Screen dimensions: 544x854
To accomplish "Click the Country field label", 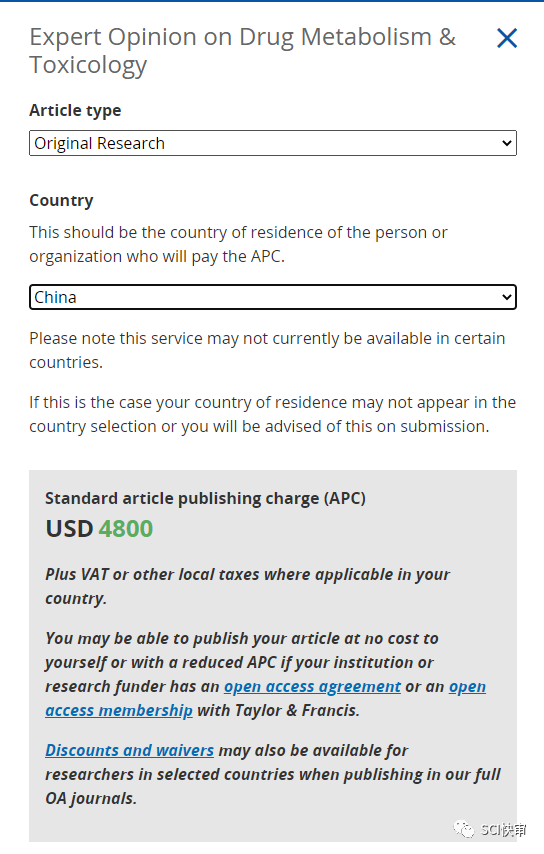I will pyautogui.click(x=61, y=200).
